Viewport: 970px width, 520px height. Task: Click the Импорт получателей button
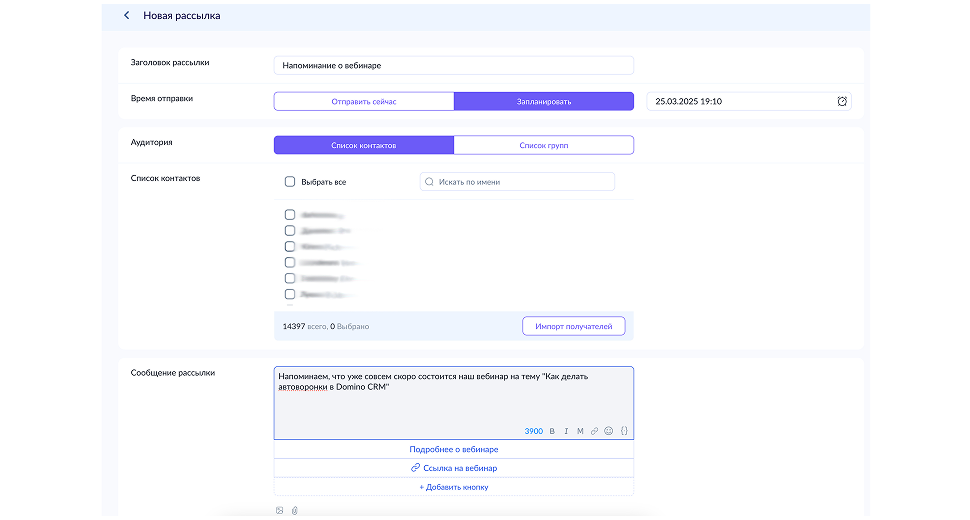[x=573, y=326]
